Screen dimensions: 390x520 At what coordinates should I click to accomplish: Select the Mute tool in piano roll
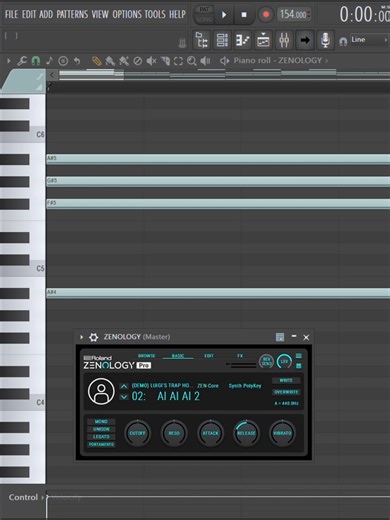pos(151,61)
